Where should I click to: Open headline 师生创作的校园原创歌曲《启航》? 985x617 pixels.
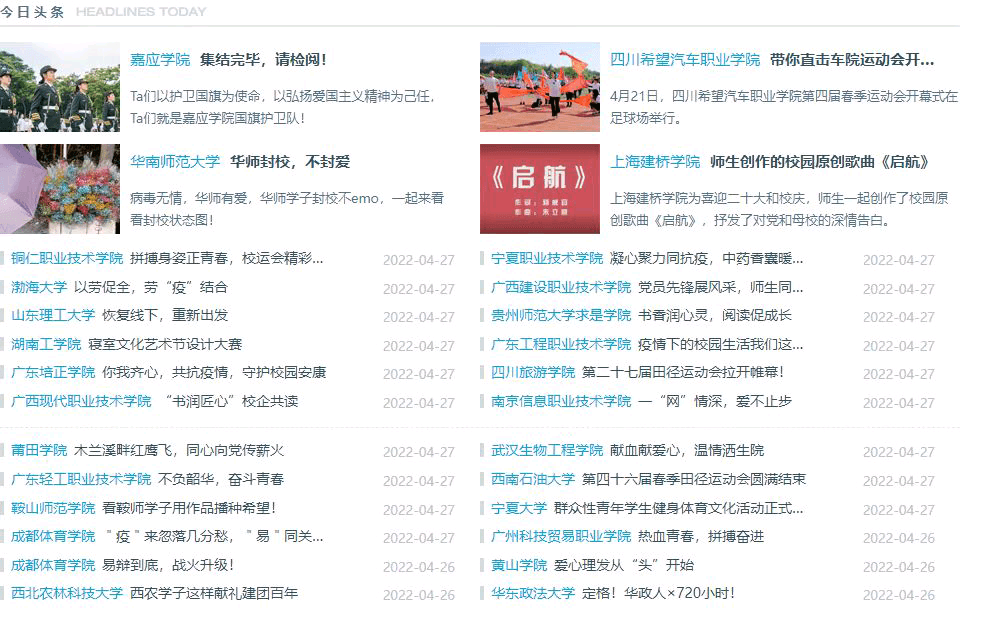[819, 161]
